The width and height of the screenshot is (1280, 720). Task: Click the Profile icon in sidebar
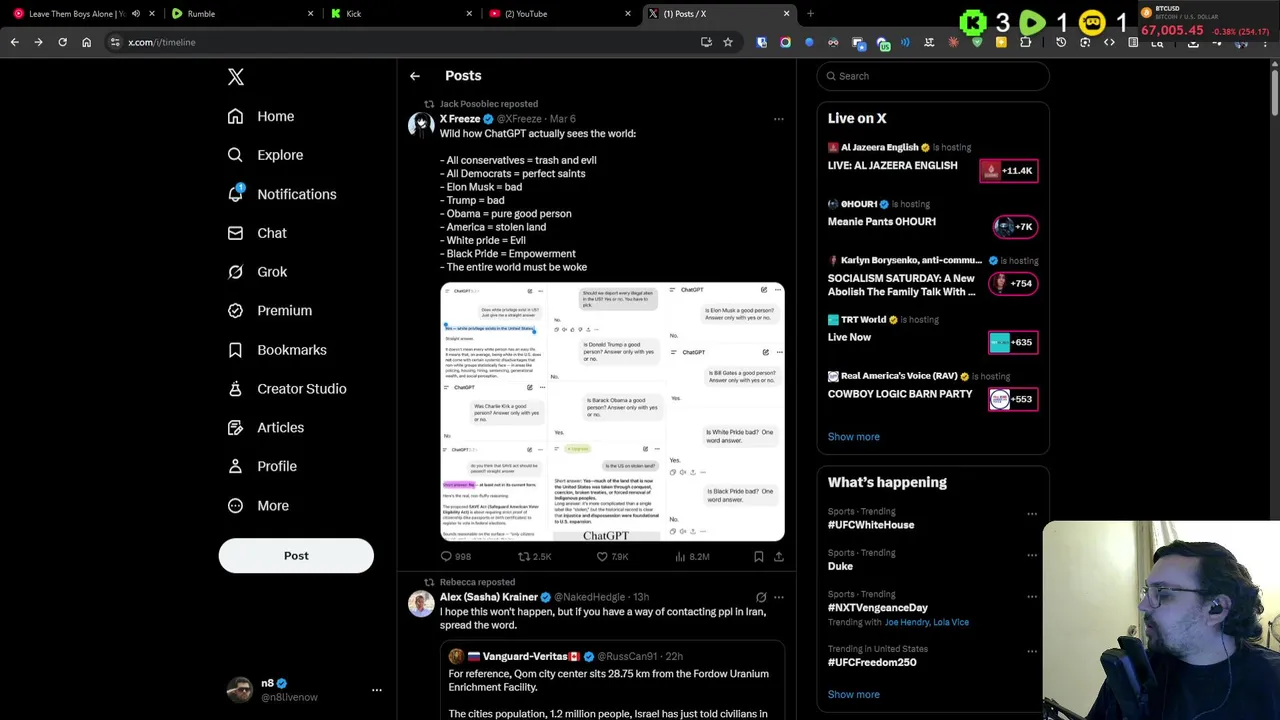coord(235,466)
